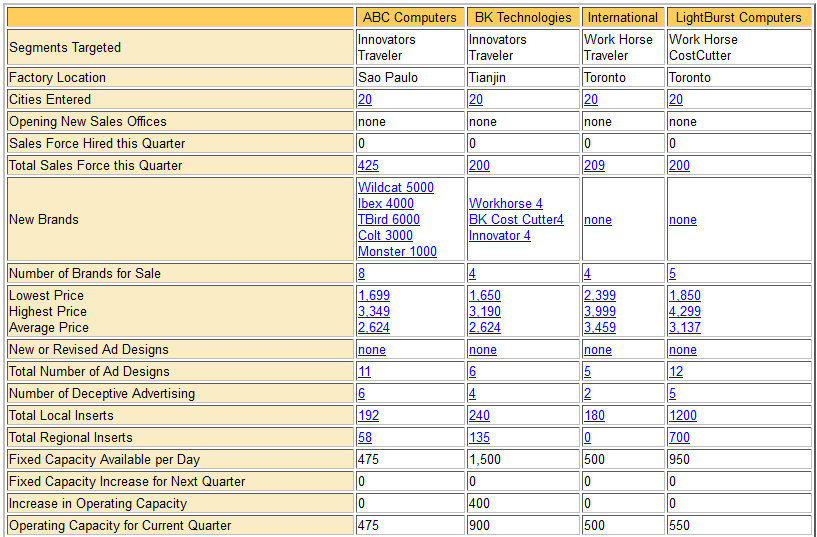Click ABC total local inserts 192
817x537 pixels.
point(368,416)
